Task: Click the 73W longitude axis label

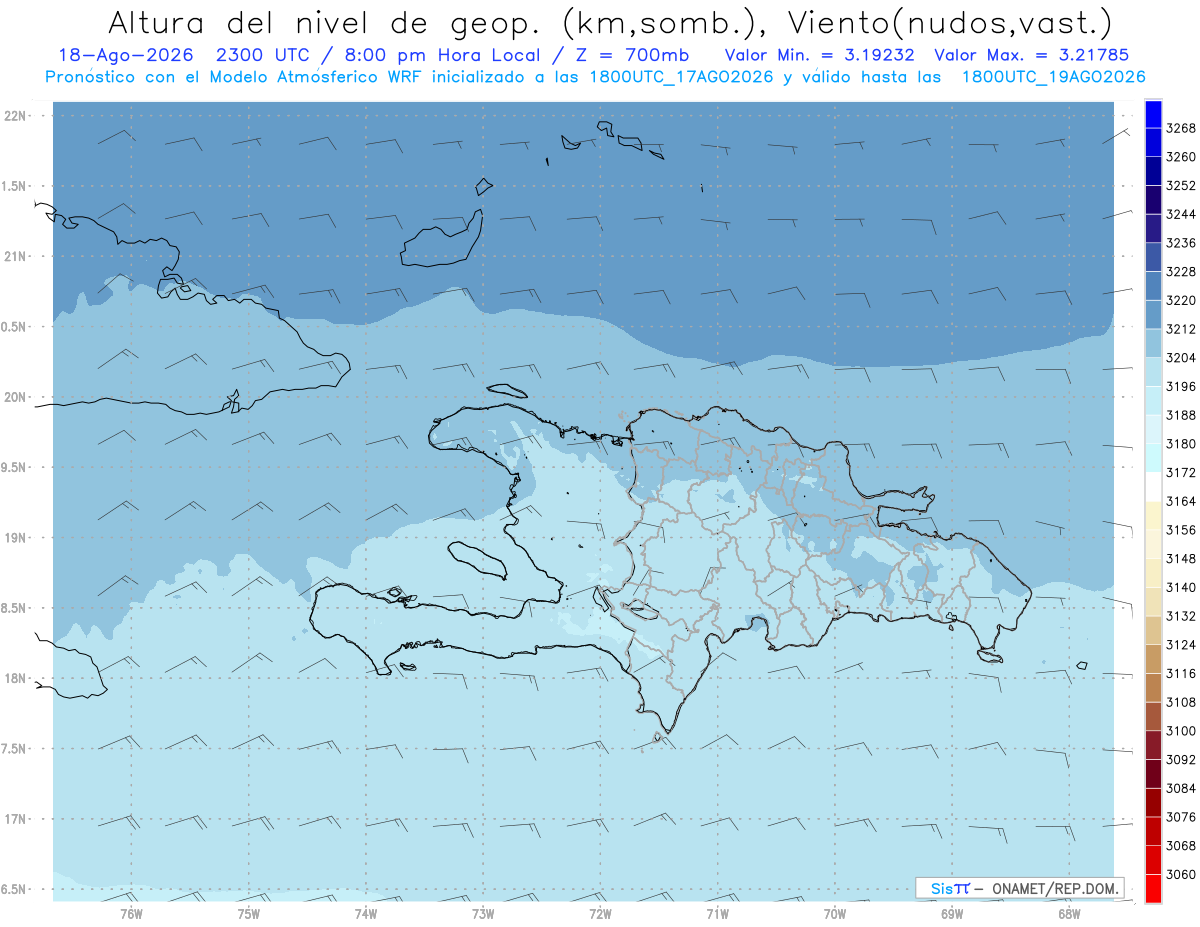Action: 483,915
